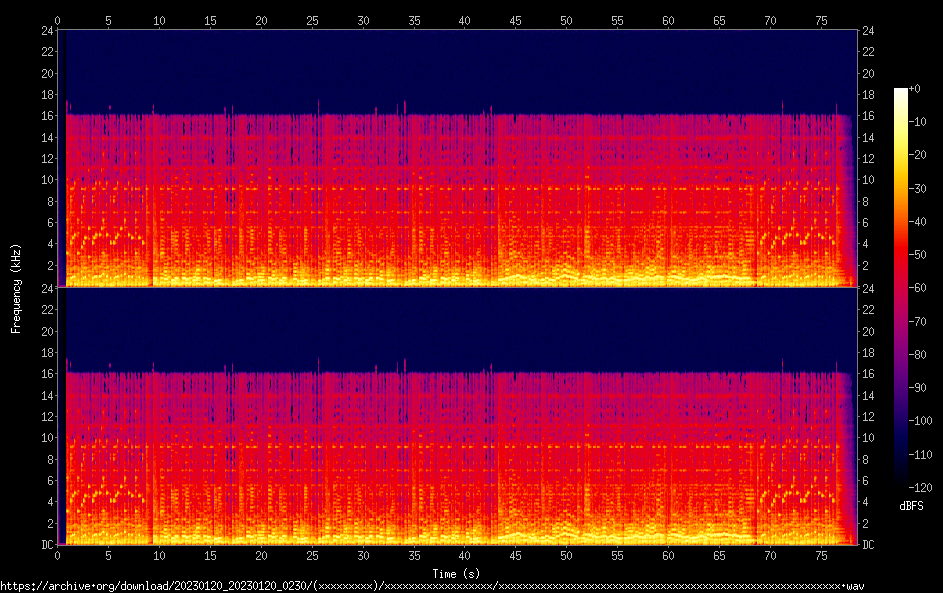Click the Frequency (kHz) axis label

coord(16,288)
